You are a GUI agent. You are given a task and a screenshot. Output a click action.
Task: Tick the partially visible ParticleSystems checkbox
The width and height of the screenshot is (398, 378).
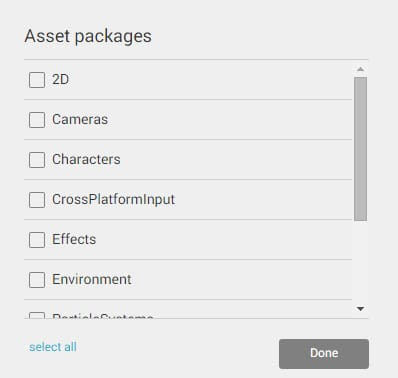pyautogui.click(x=37, y=315)
